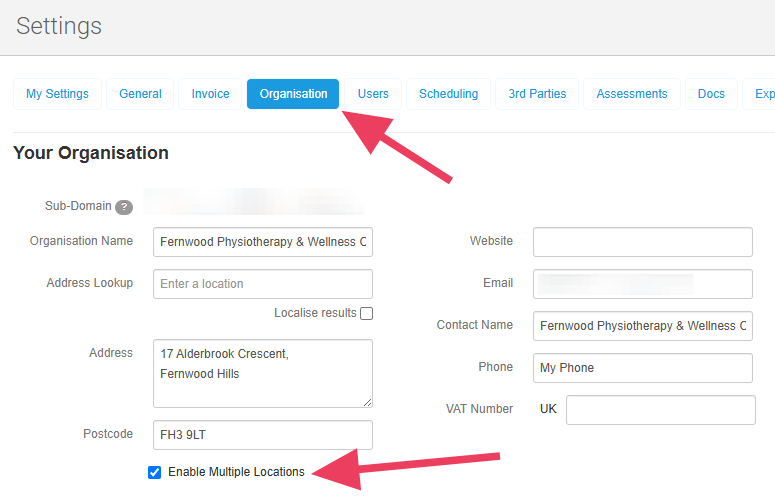Screen dimensions: 775x497
Task: Click the Organisation Name input field
Action: click(x=263, y=242)
